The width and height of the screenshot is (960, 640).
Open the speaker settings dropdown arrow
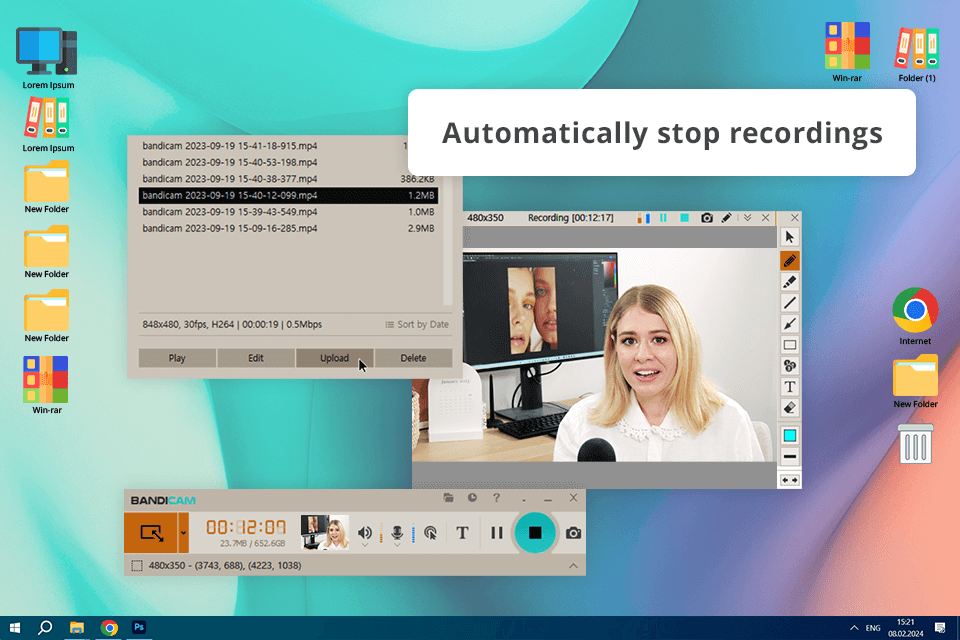(x=365, y=544)
